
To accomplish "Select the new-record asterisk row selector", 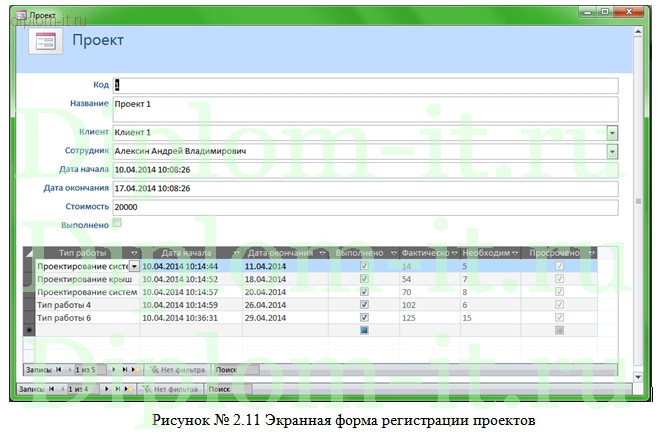I will coord(29,330).
